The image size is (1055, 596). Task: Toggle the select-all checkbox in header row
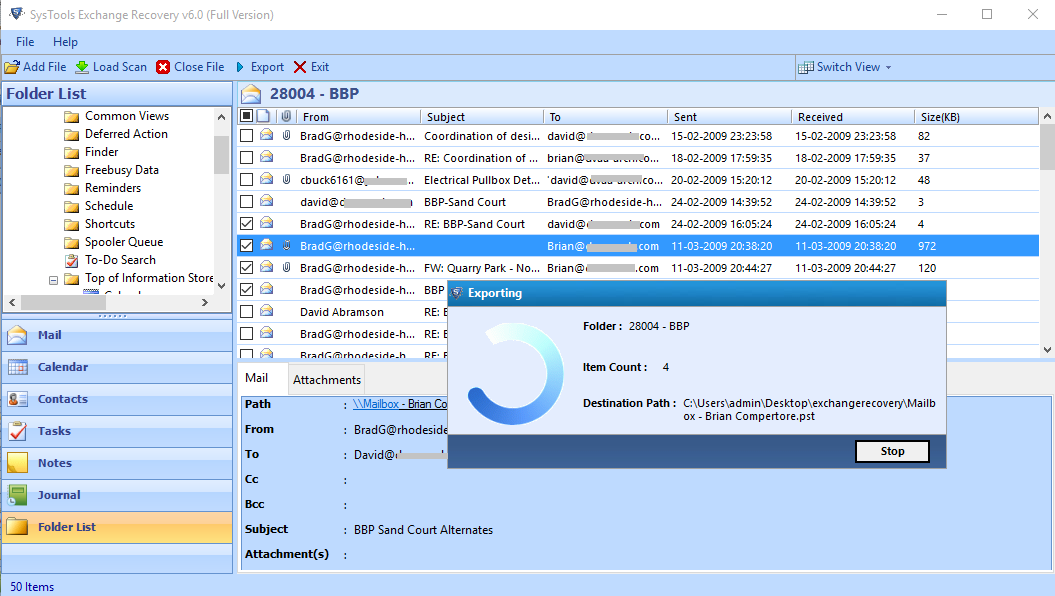(246, 116)
